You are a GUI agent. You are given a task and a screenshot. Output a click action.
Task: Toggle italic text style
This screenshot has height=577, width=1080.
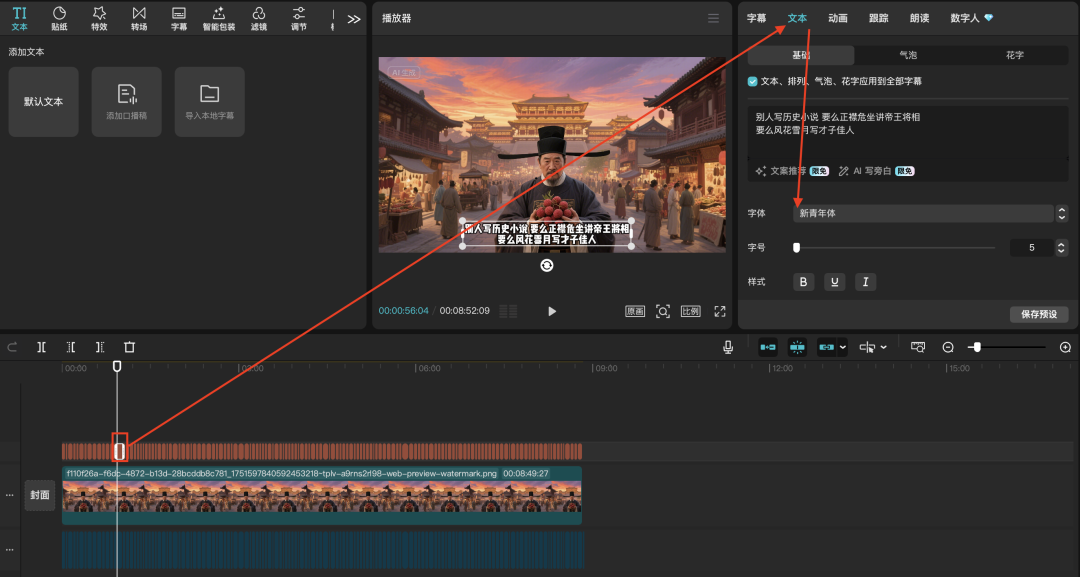tap(865, 282)
